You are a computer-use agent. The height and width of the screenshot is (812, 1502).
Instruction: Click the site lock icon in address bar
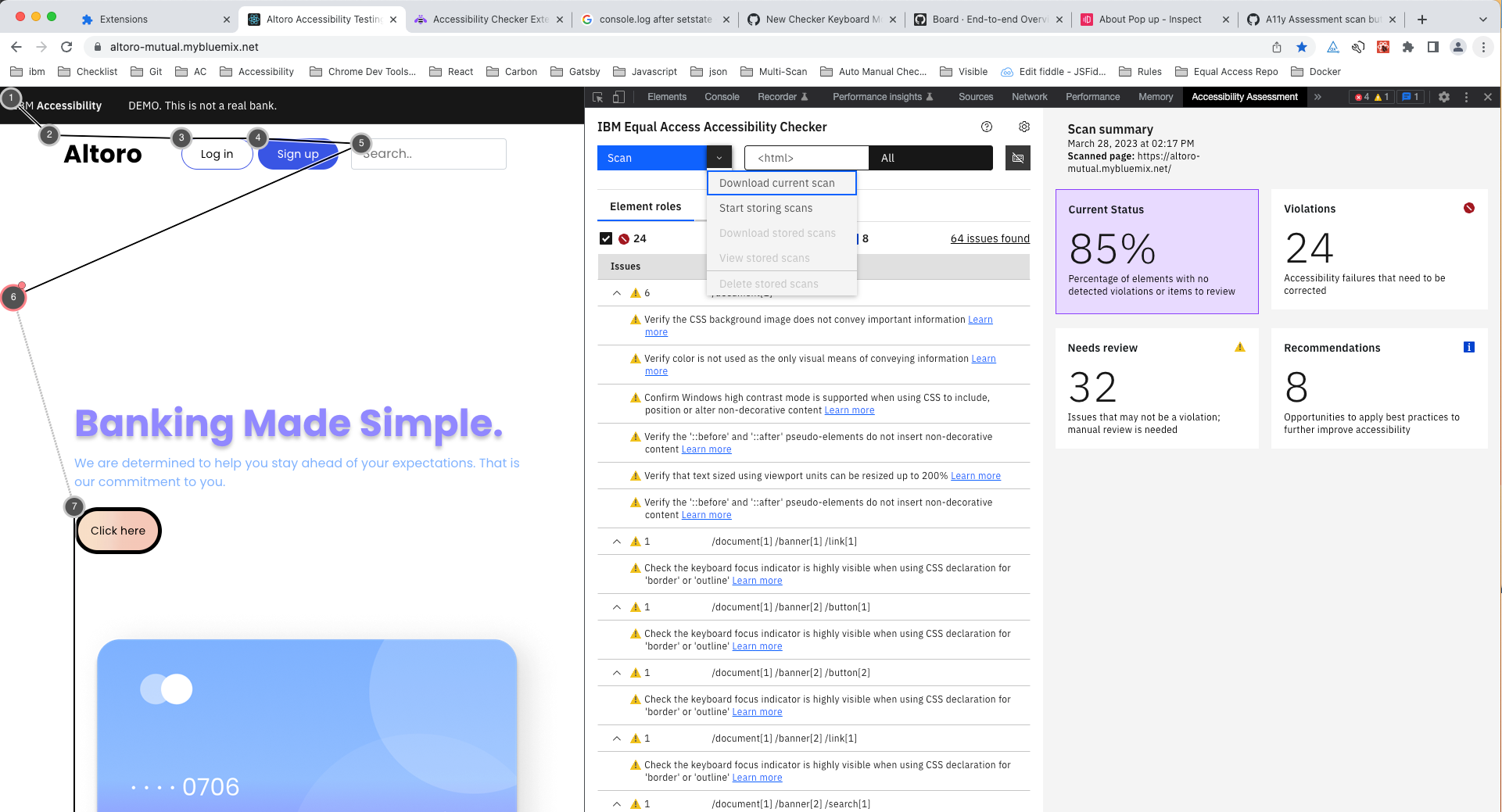[x=98, y=47]
